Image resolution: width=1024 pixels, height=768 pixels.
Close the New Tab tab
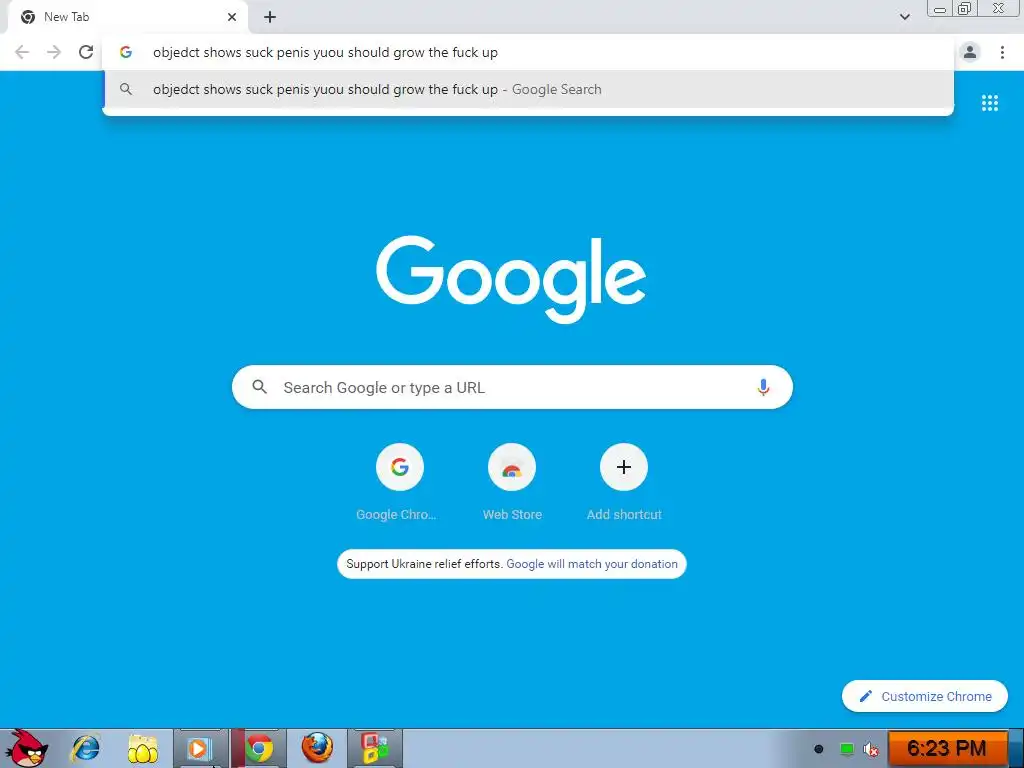tap(232, 17)
